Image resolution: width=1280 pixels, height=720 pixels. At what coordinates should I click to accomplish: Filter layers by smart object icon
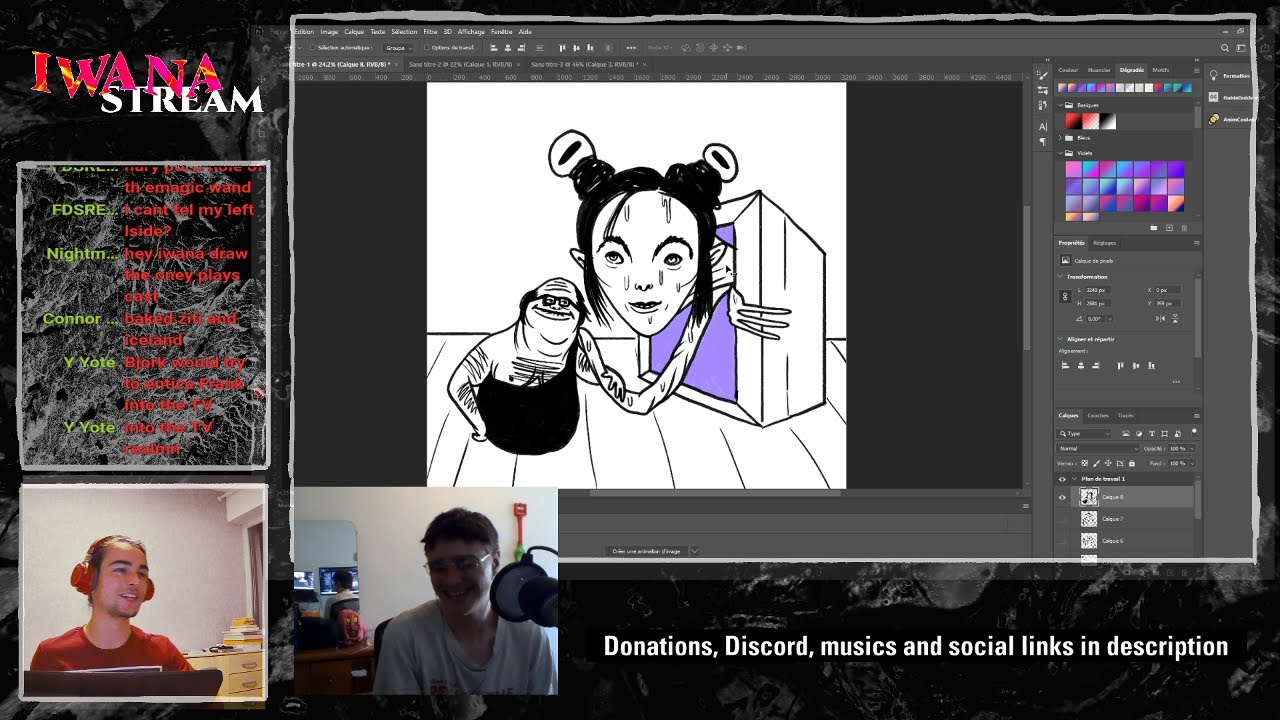[1178, 434]
